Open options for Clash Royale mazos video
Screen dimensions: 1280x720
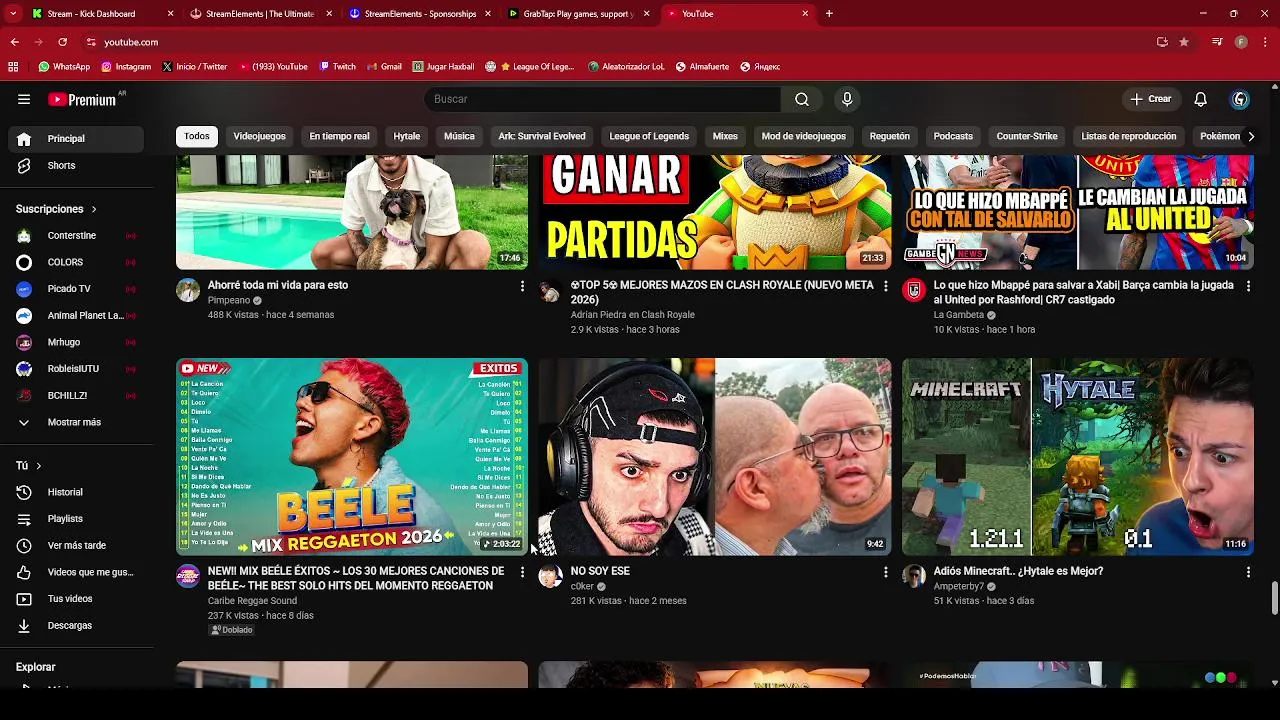coord(884,286)
